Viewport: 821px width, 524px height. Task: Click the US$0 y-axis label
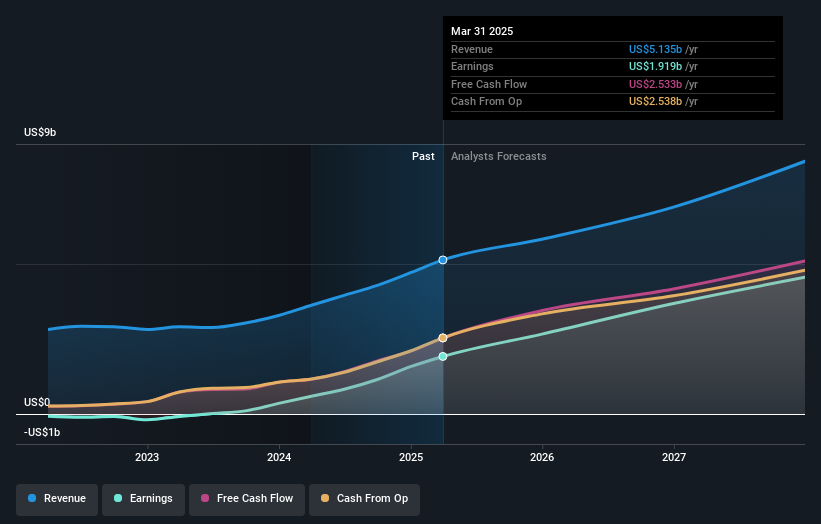coord(37,402)
